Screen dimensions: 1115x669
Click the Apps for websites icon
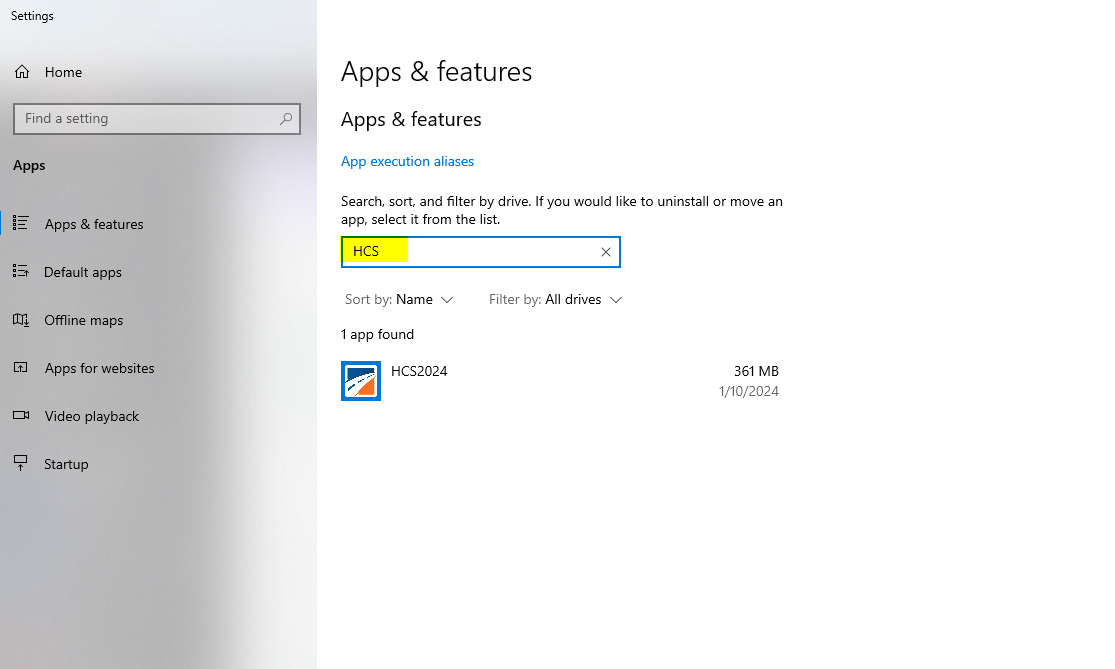point(21,368)
